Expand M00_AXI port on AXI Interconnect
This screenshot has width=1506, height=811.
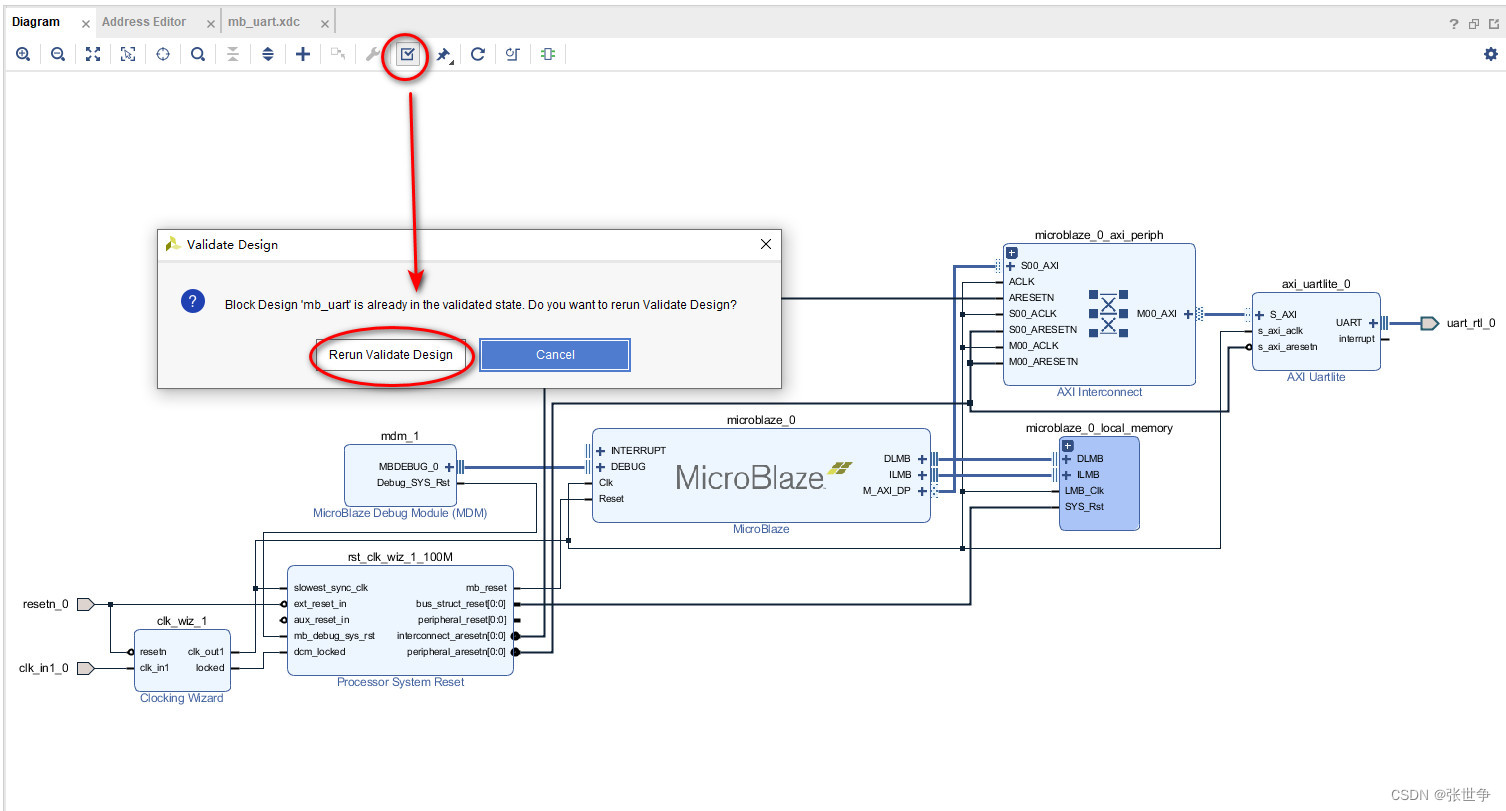coord(1188,314)
